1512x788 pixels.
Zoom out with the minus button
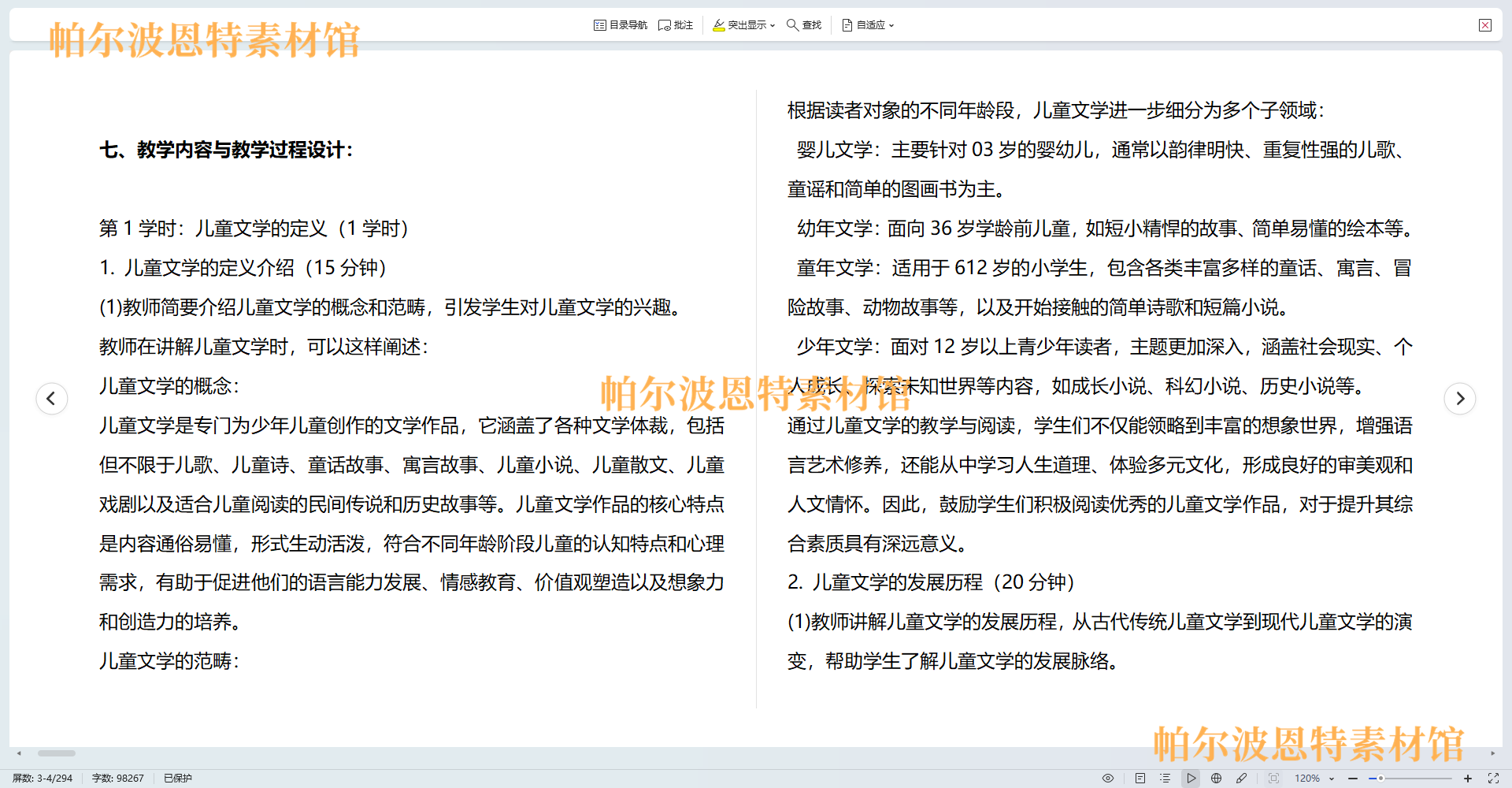(1353, 778)
